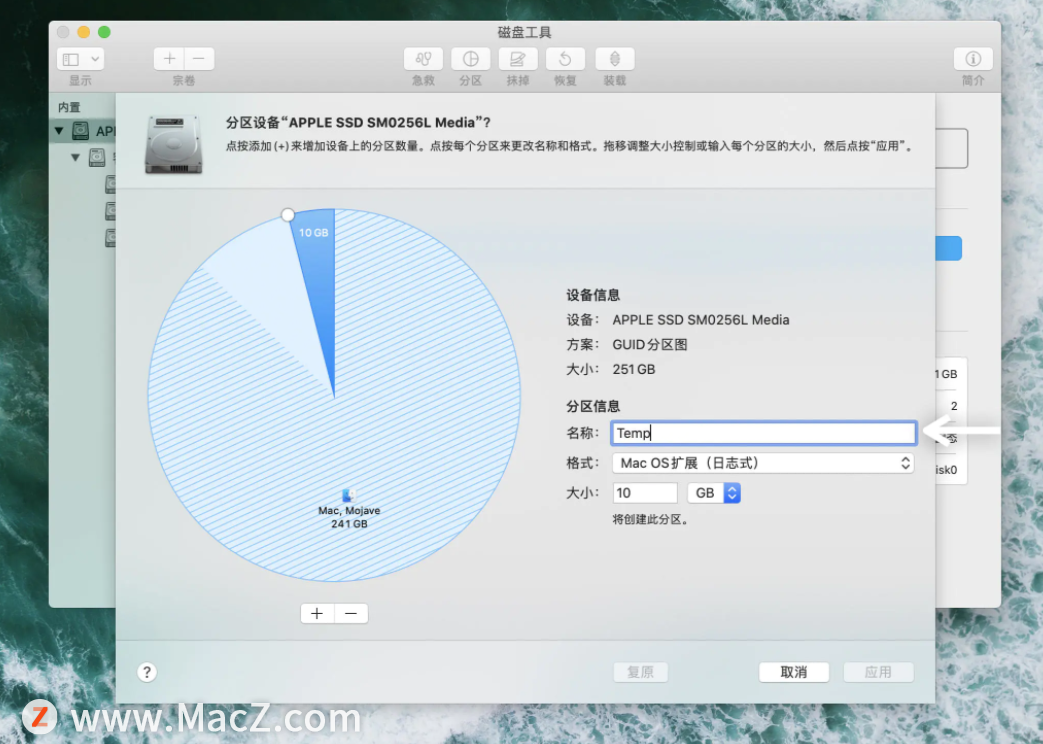Viewport: 1043px width, 744px height.
Task: Click the device name APPLE SSD SM0256L Media
Action: point(700,320)
